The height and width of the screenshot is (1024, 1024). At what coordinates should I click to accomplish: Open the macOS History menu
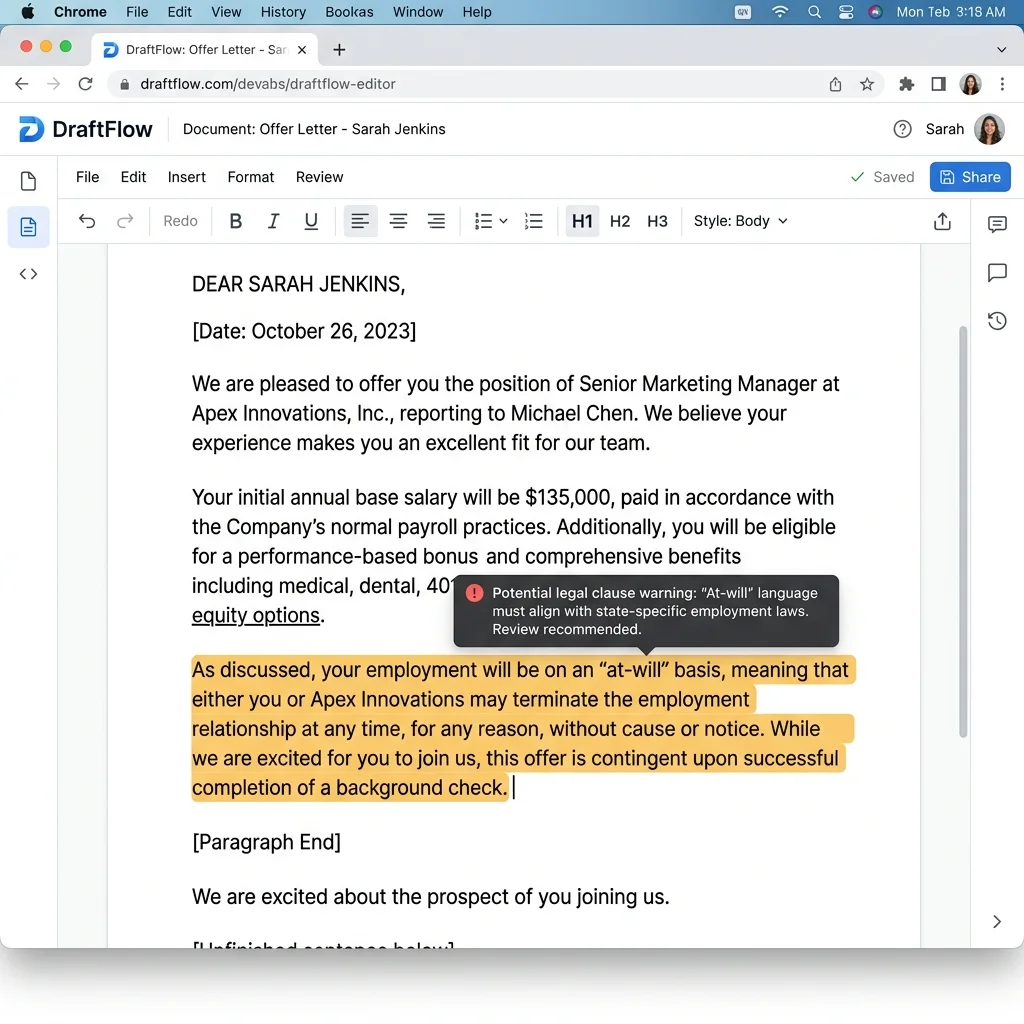click(283, 12)
